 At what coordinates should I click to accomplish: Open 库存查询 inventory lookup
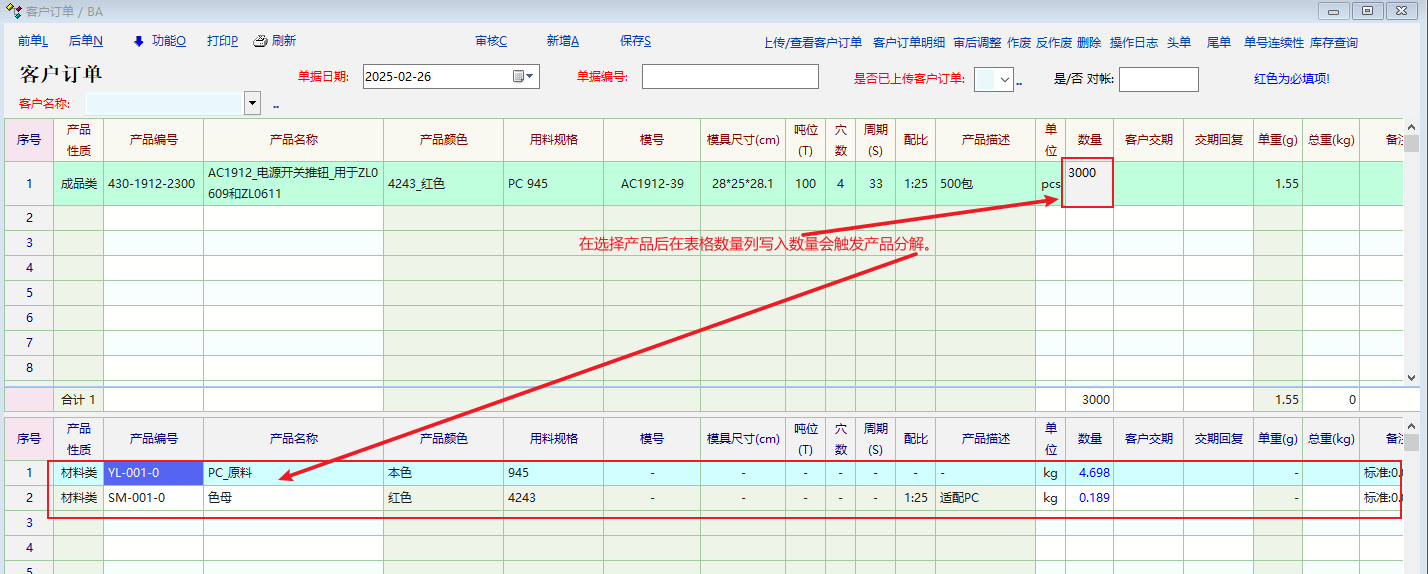click(x=1333, y=43)
